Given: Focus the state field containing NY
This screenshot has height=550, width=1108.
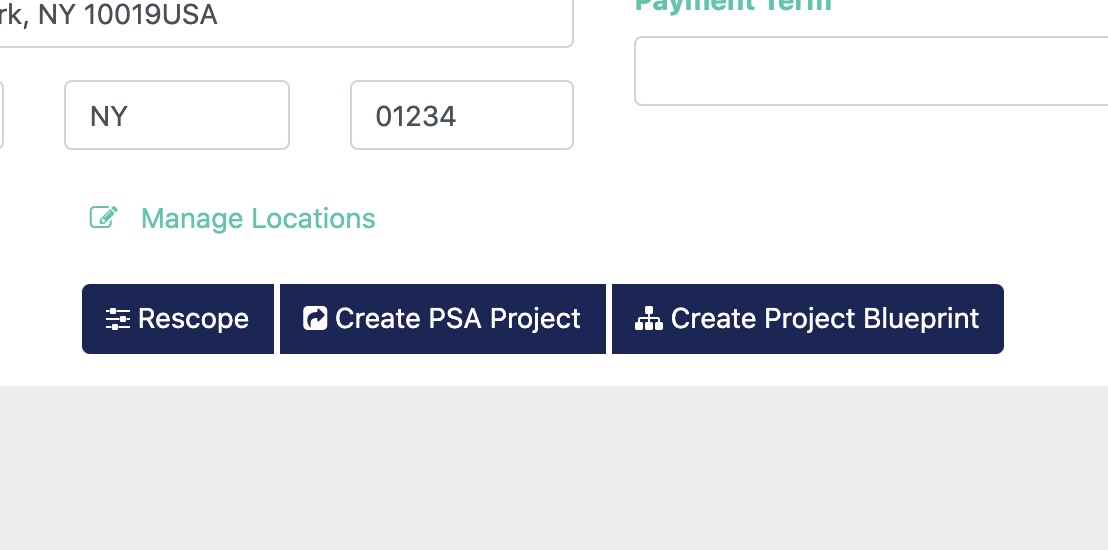Looking at the screenshot, I should coord(177,115).
